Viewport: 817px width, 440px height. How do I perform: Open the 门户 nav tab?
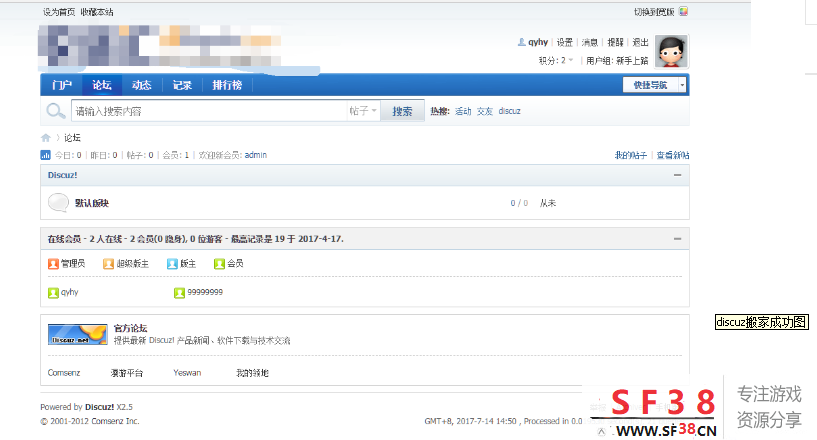click(61, 85)
